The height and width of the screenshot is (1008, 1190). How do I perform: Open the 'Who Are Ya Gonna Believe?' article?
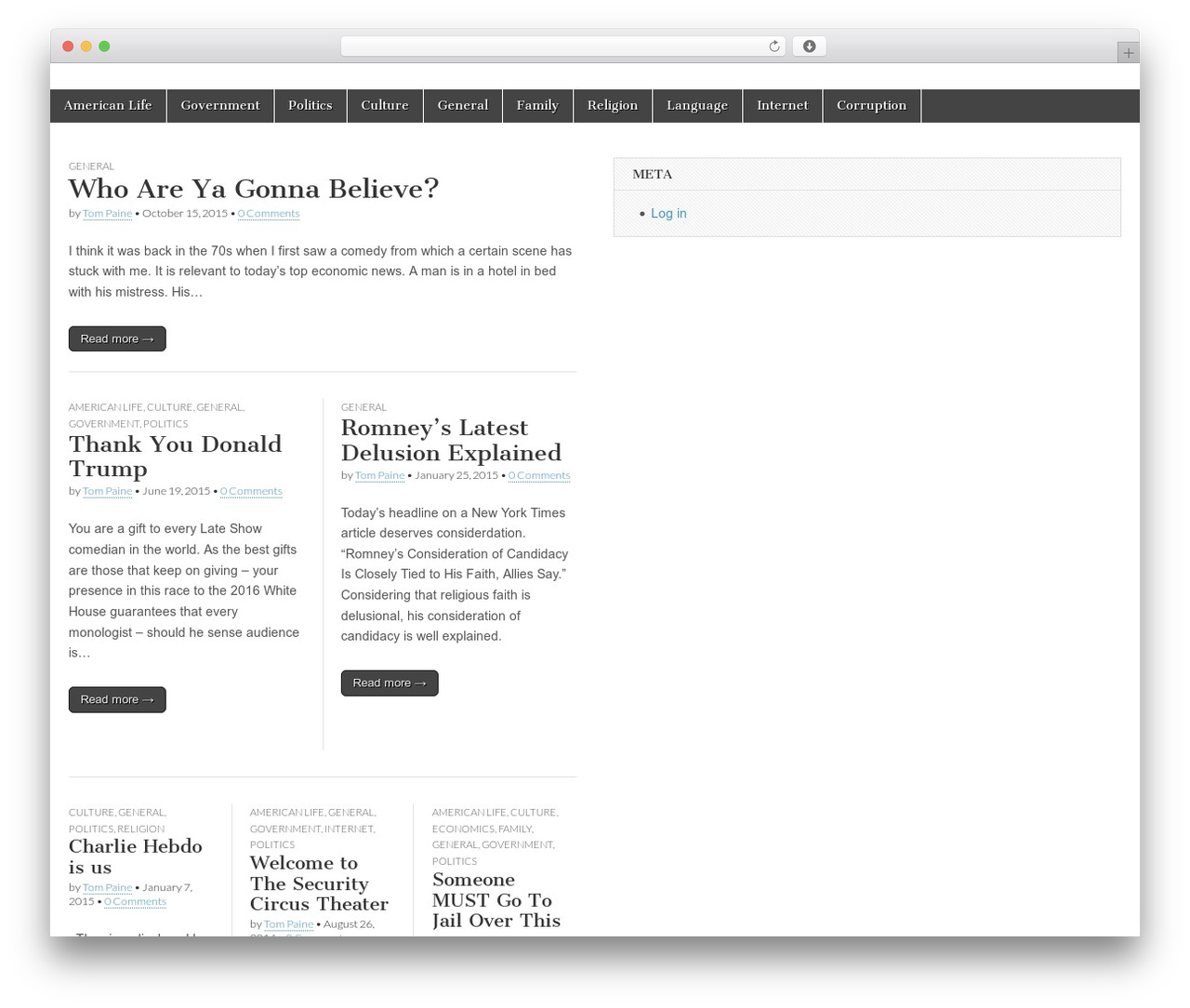(x=253, y=189)
